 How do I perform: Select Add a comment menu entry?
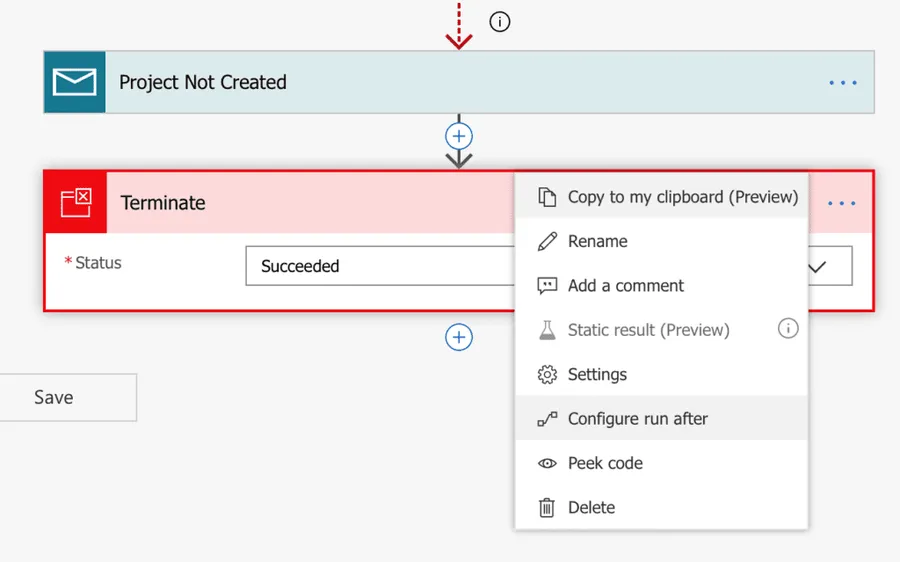625,286
